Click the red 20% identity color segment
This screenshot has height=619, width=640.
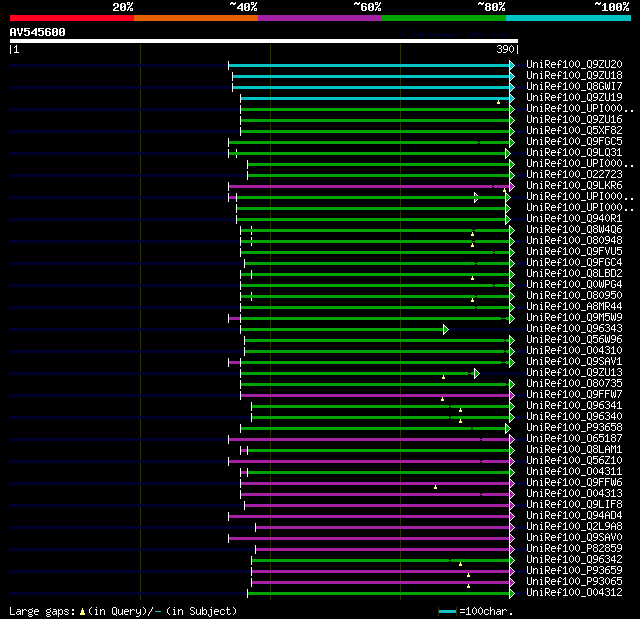pos(72,18)
